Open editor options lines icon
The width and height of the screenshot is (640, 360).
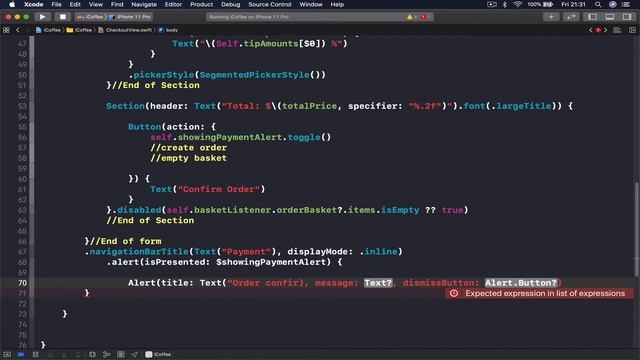(617, 30)
